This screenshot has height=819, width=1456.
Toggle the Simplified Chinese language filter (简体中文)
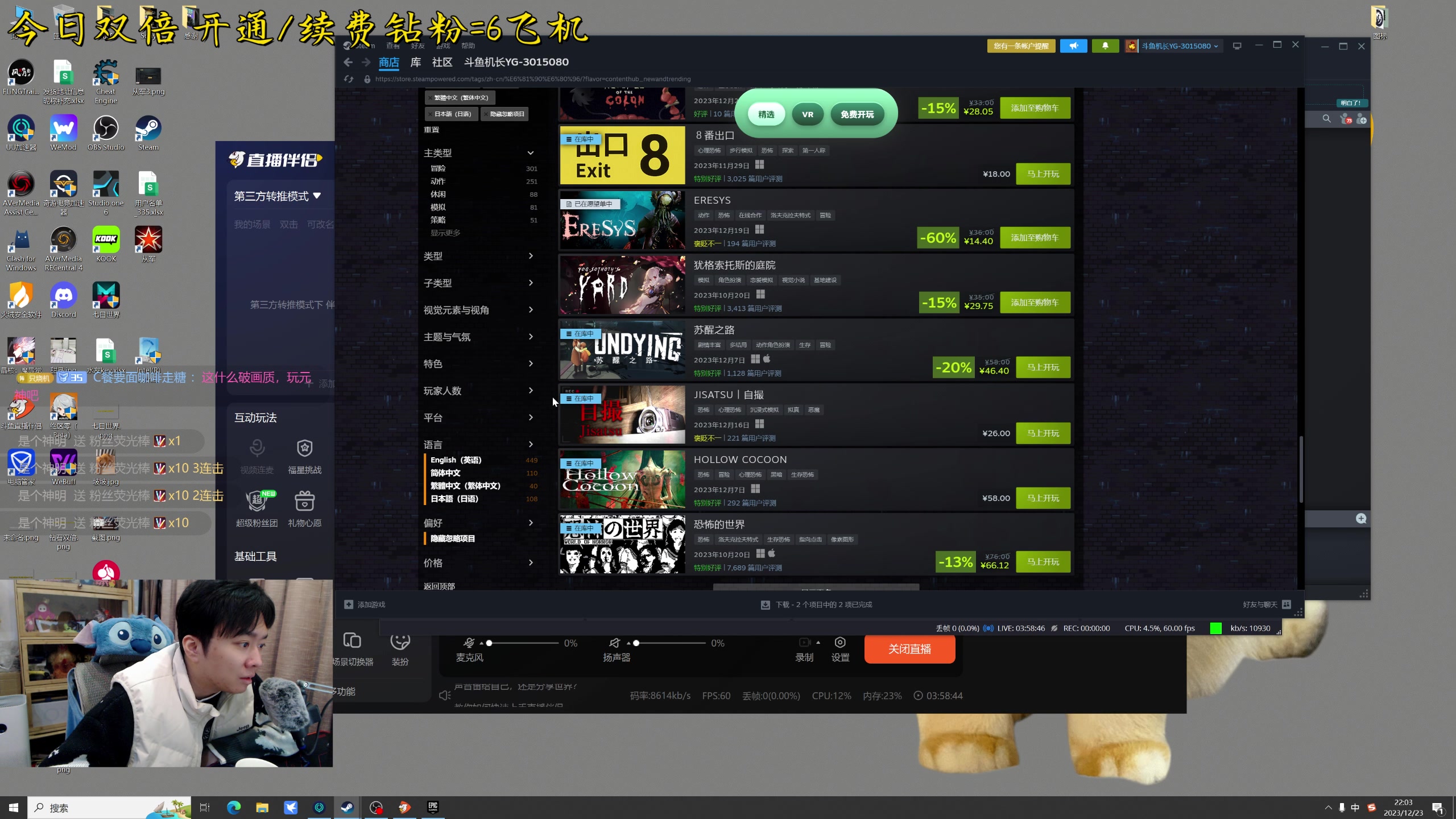click(445, 473)
